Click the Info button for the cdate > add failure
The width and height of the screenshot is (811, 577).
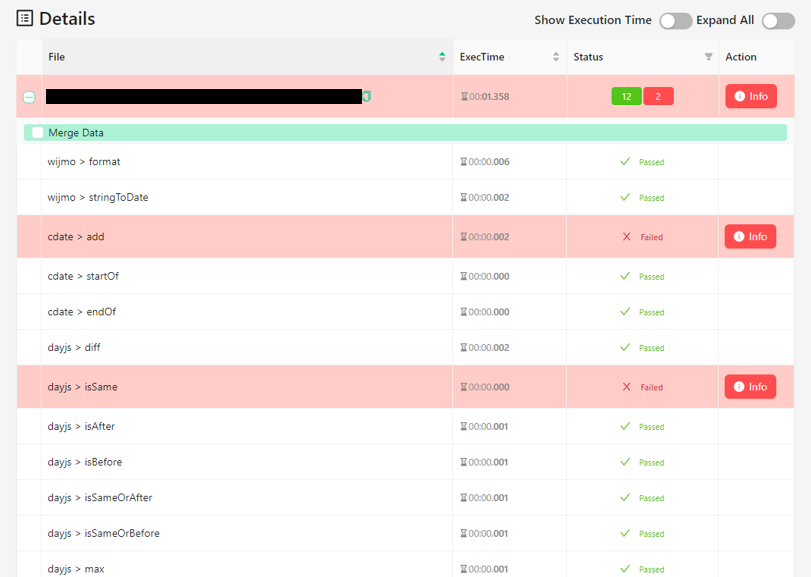coord(750,236)
